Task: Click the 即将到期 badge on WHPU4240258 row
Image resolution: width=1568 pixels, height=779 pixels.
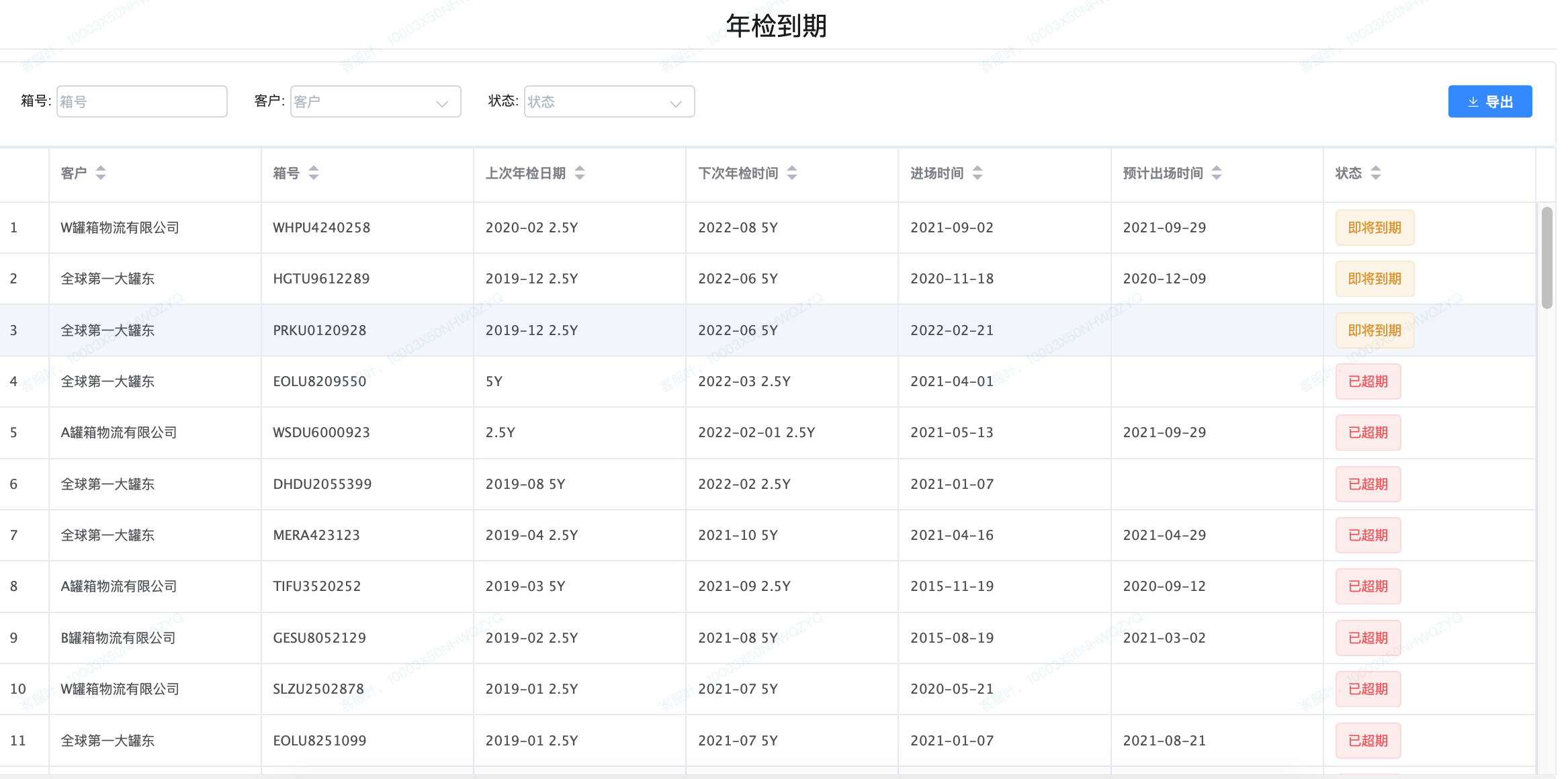Action: [1374, 227]
